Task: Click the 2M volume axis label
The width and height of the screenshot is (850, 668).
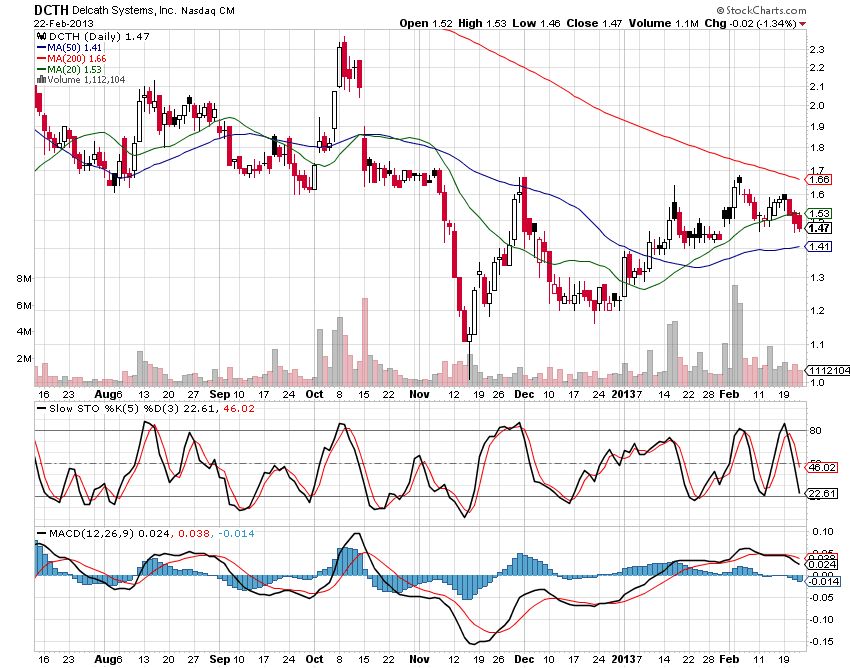Action: point(24,358)
